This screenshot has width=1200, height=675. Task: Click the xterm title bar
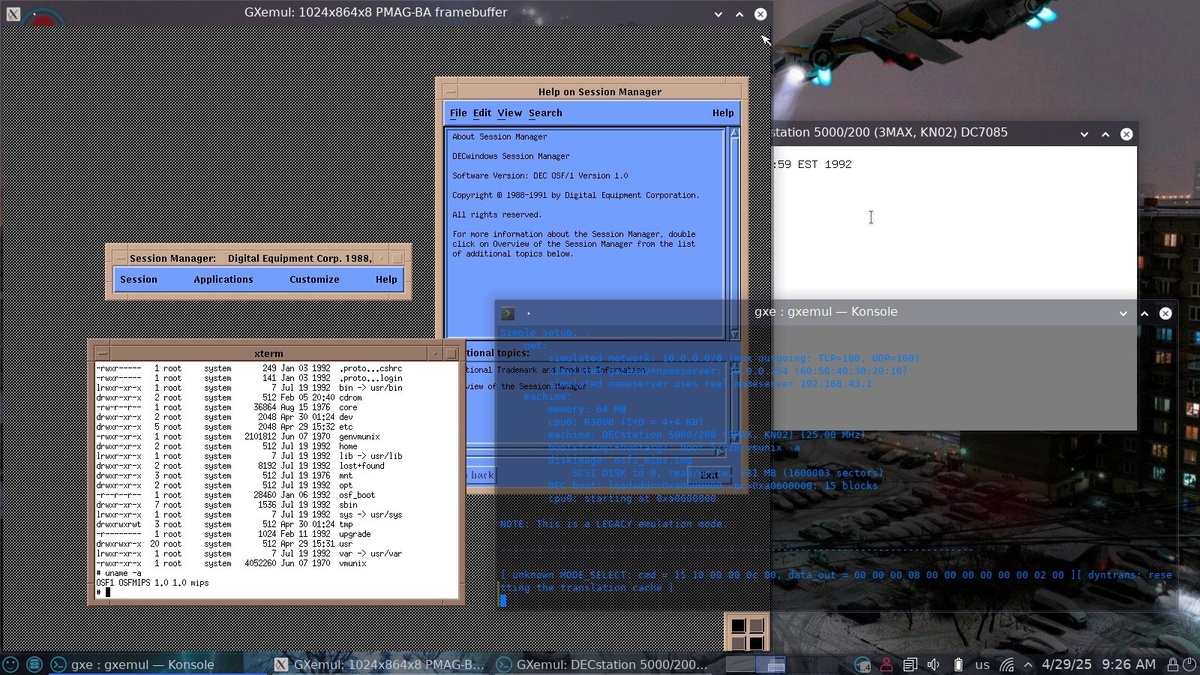pyautogui.click(x=268, y=353)
